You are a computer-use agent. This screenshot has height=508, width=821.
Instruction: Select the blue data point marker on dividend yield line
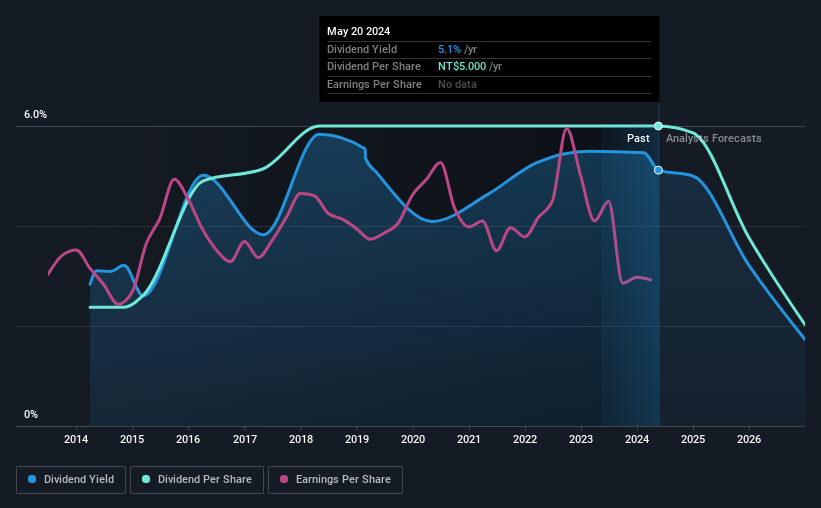(x=659, y=170)
